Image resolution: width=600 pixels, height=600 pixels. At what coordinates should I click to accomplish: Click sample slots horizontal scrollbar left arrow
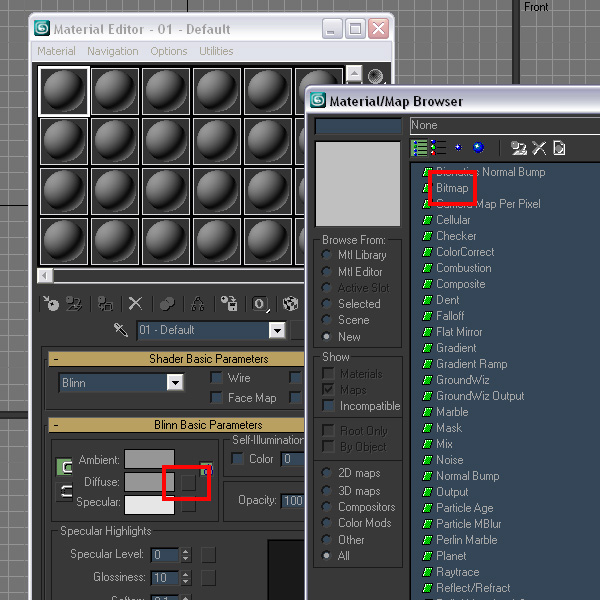45,276
